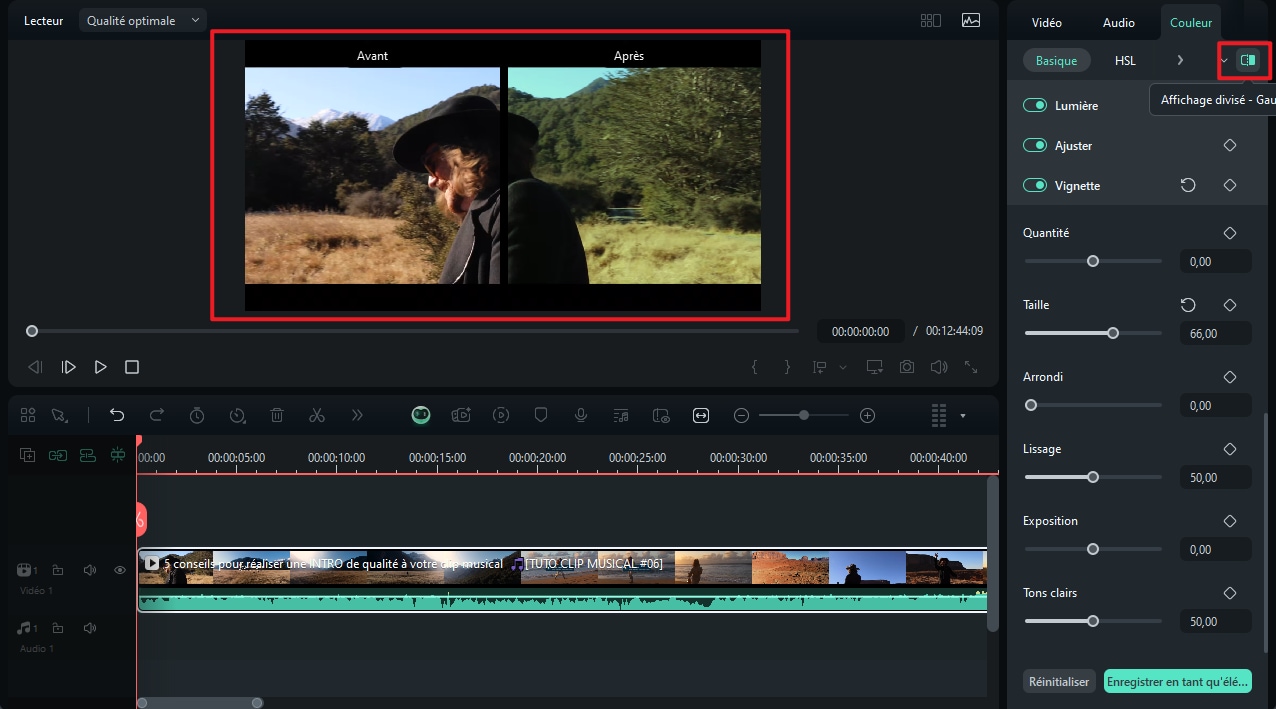Disable the Lumière toggle
The height and width of the screenshot is (709, 1276).
1035,106
